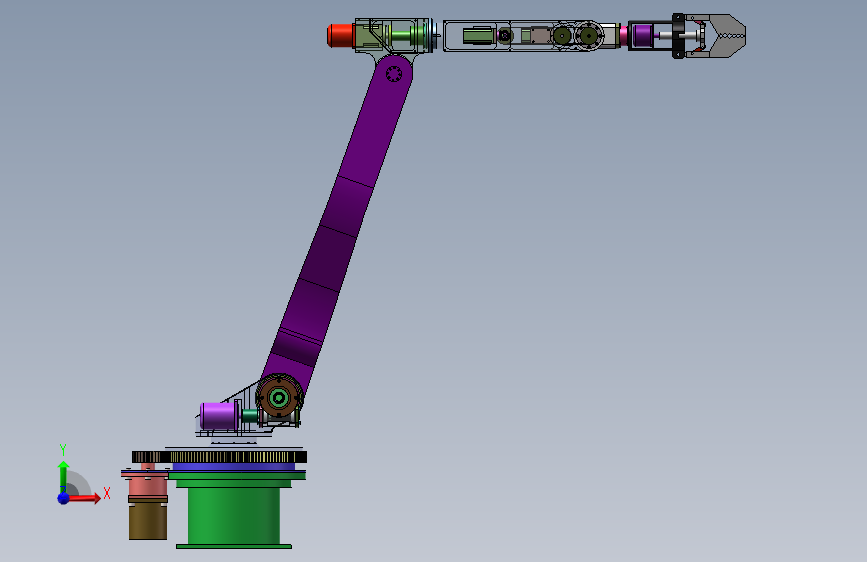867x562 pixels.
Task: Select the purple wrist motor near gripper
Action: (x=642, y=35)
